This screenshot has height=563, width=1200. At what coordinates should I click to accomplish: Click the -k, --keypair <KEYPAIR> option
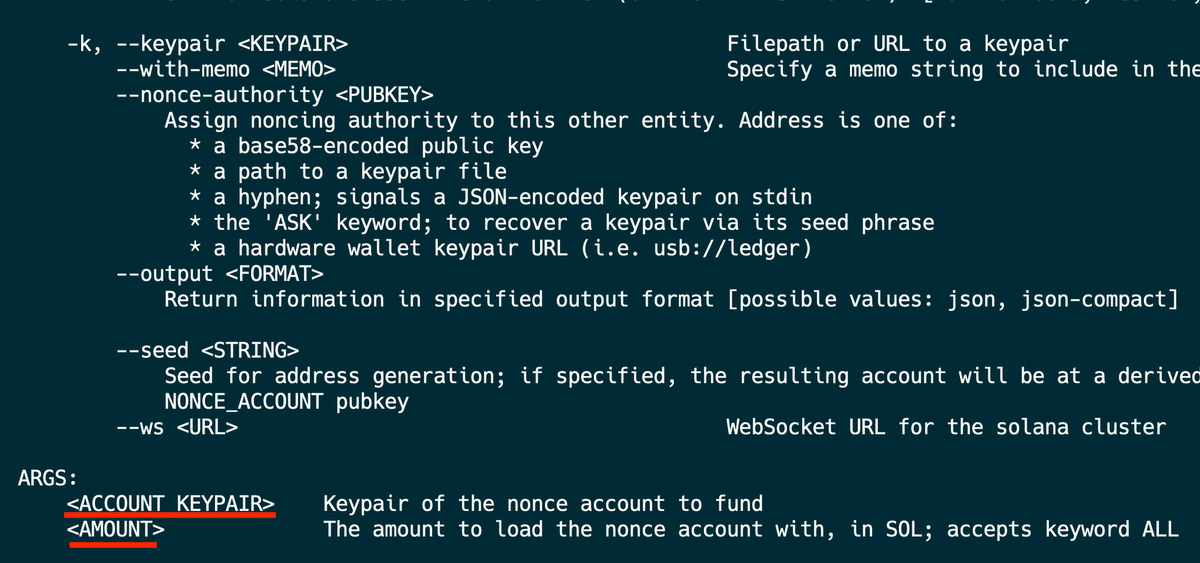207,44
